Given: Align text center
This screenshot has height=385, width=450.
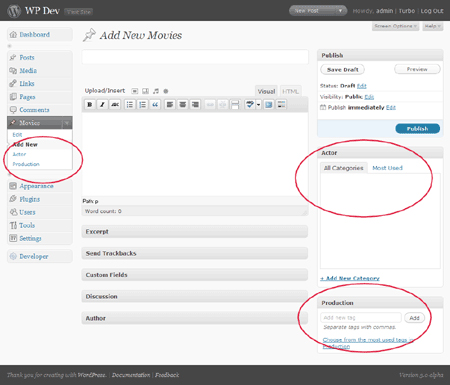Looking at the screenshot, I should coord(183,105).
